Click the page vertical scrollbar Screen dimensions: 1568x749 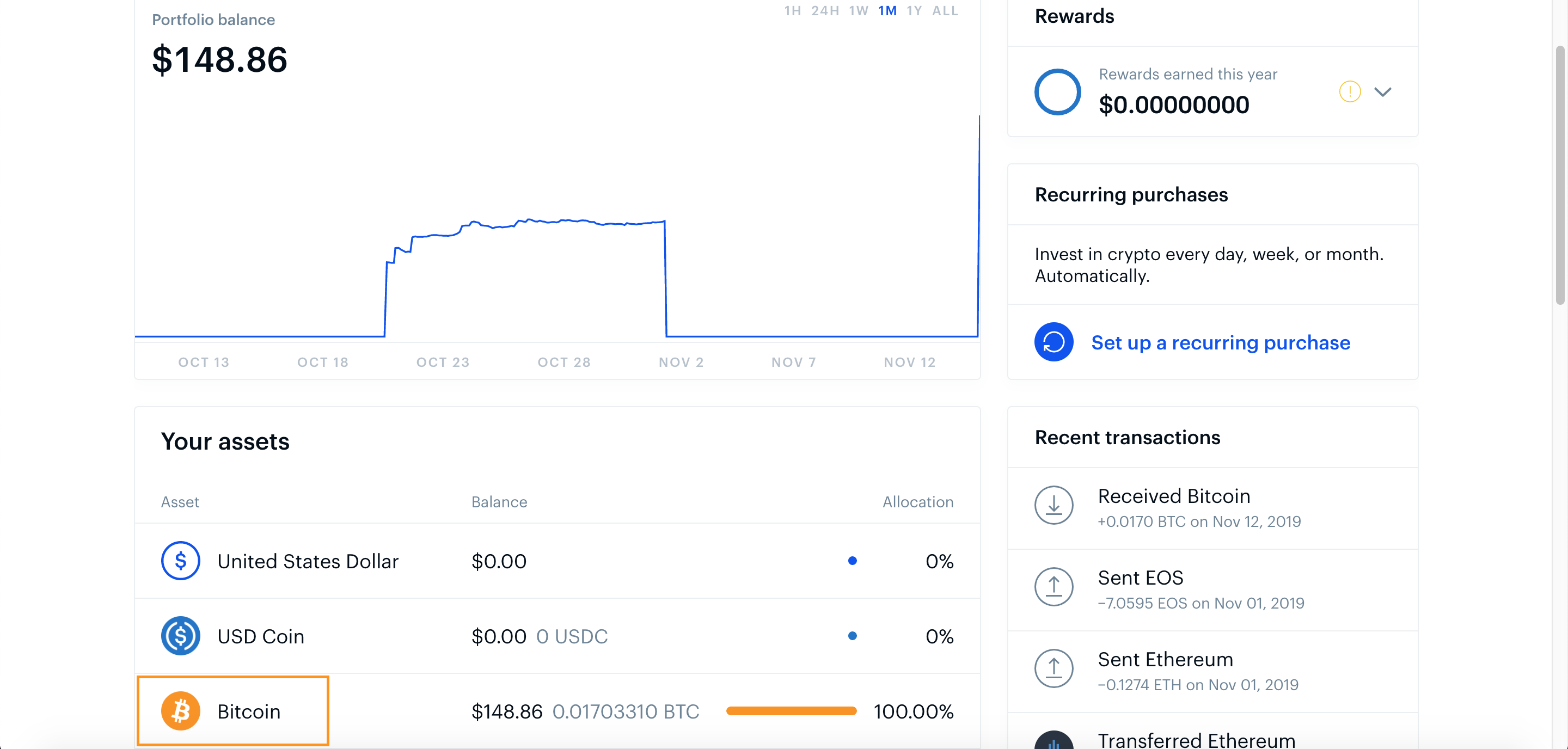pos(1559,175)
